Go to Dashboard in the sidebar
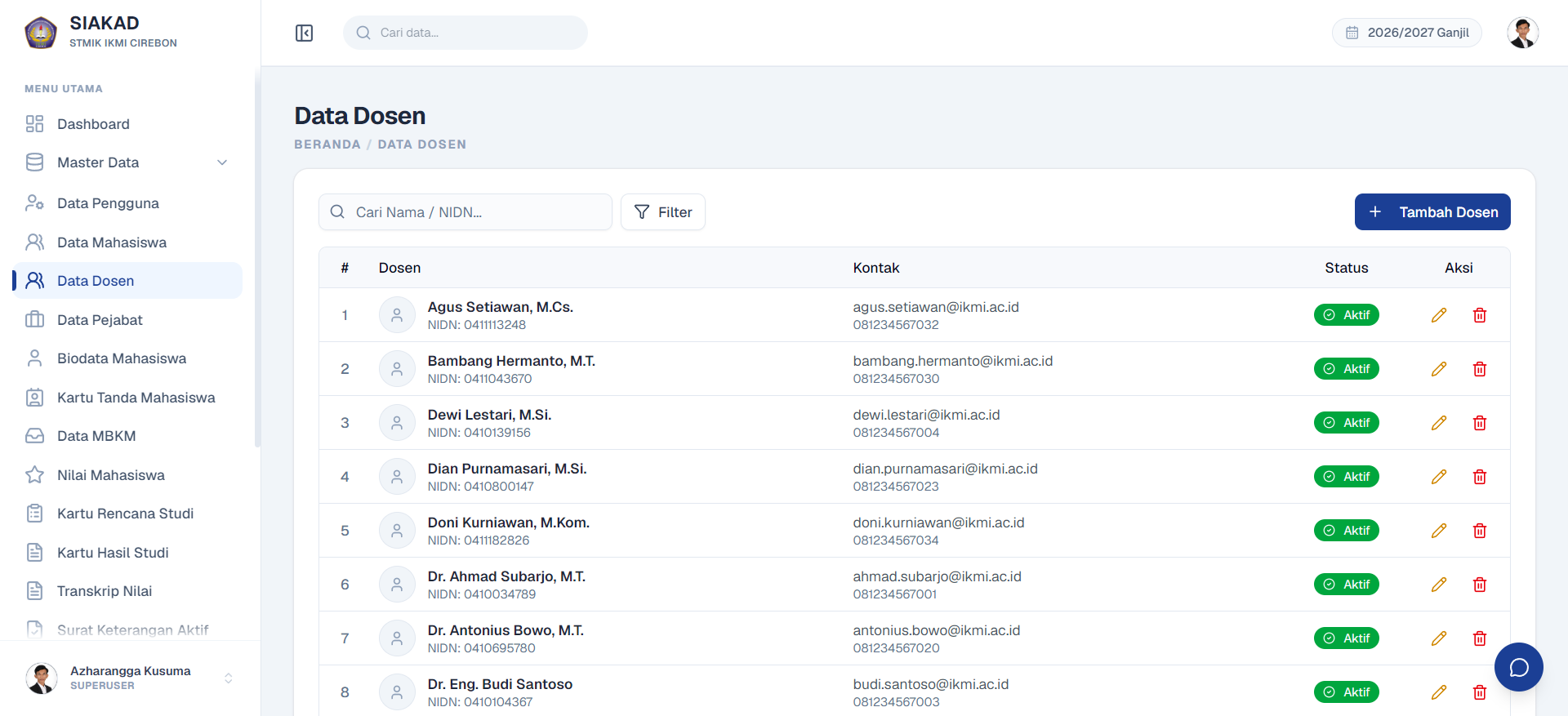The image size is (1568, 716). (x=127, y=124)
